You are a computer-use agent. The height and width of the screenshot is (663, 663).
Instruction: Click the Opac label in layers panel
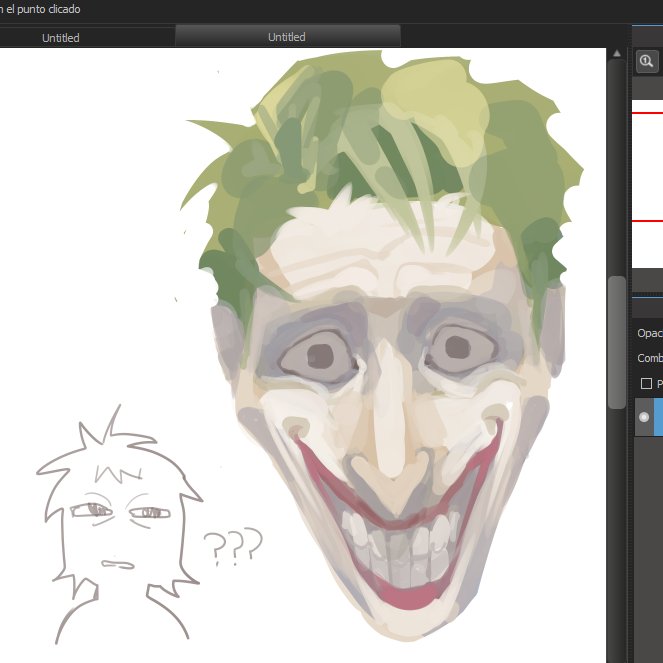click(x=649, y=333)
